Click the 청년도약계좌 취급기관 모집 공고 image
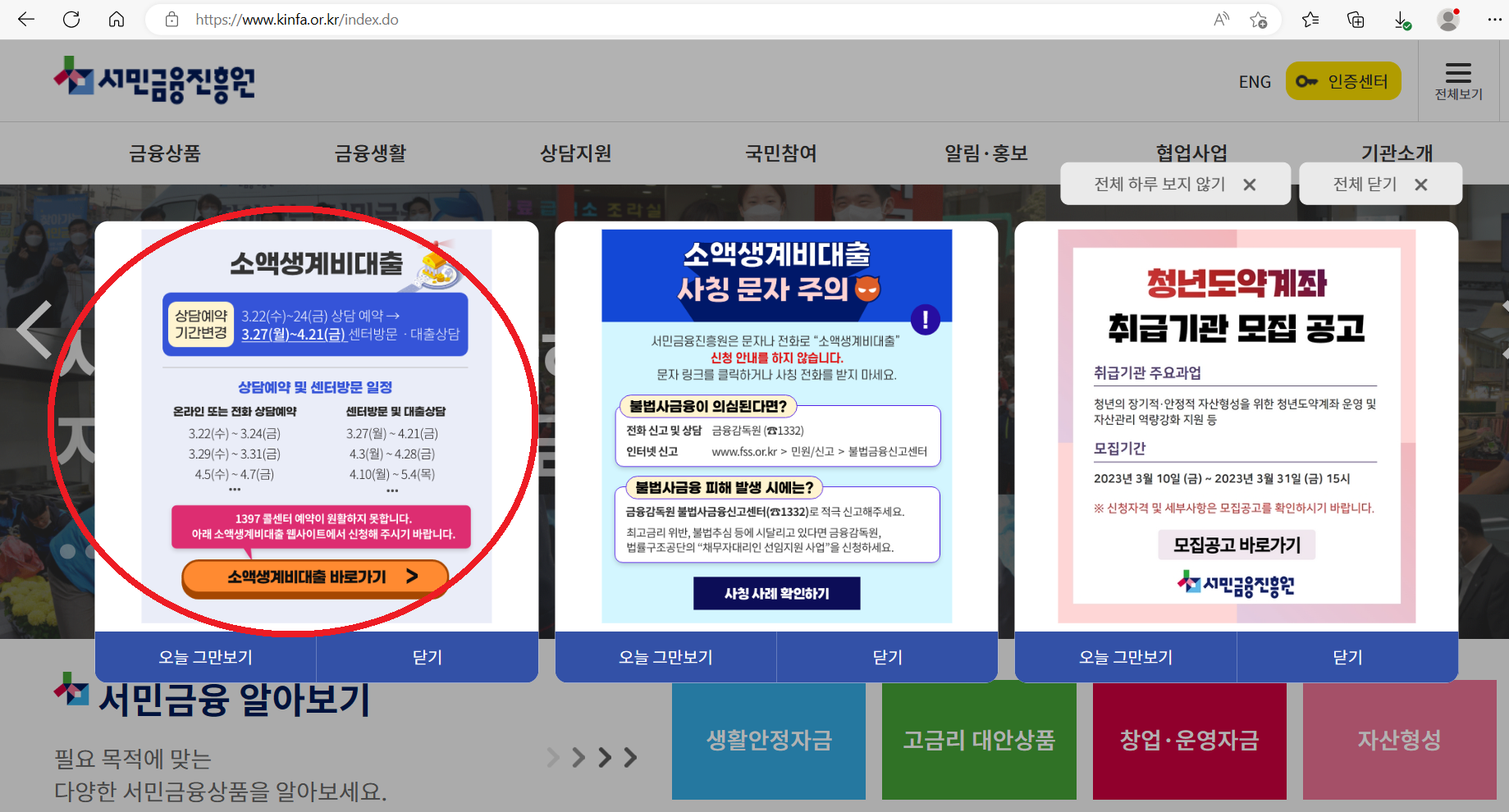 (1237, 426)
